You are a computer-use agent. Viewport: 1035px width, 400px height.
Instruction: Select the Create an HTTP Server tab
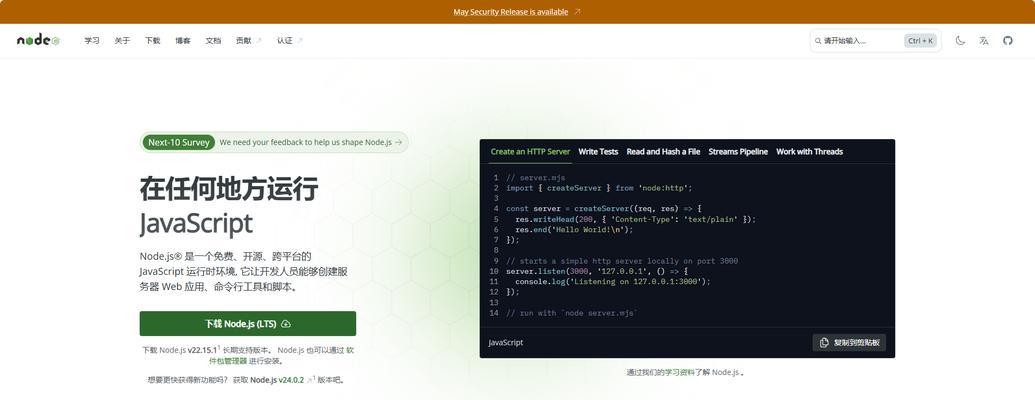point(530,152)
